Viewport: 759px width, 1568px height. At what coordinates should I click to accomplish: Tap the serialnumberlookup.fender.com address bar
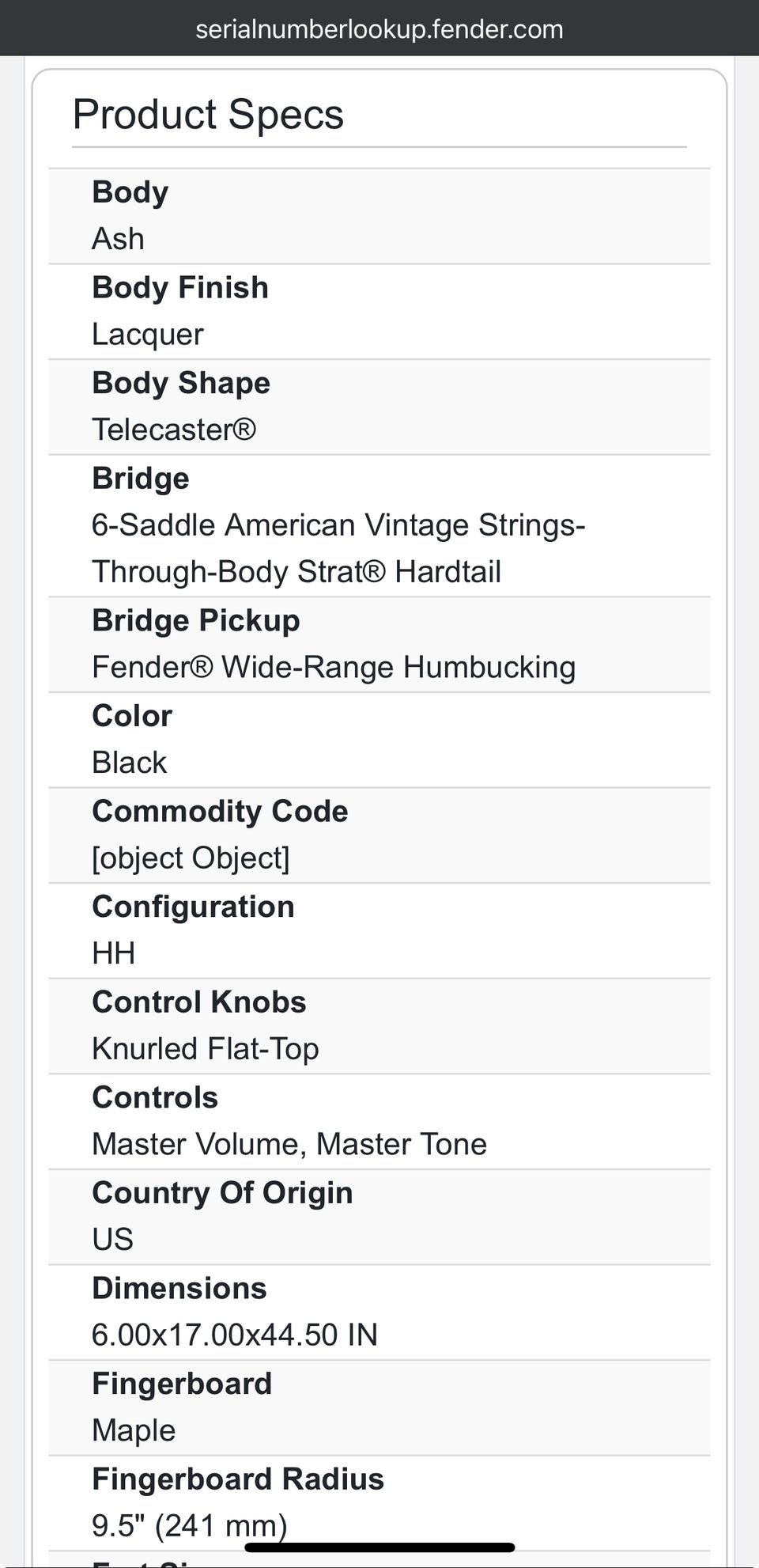[379, 29]
